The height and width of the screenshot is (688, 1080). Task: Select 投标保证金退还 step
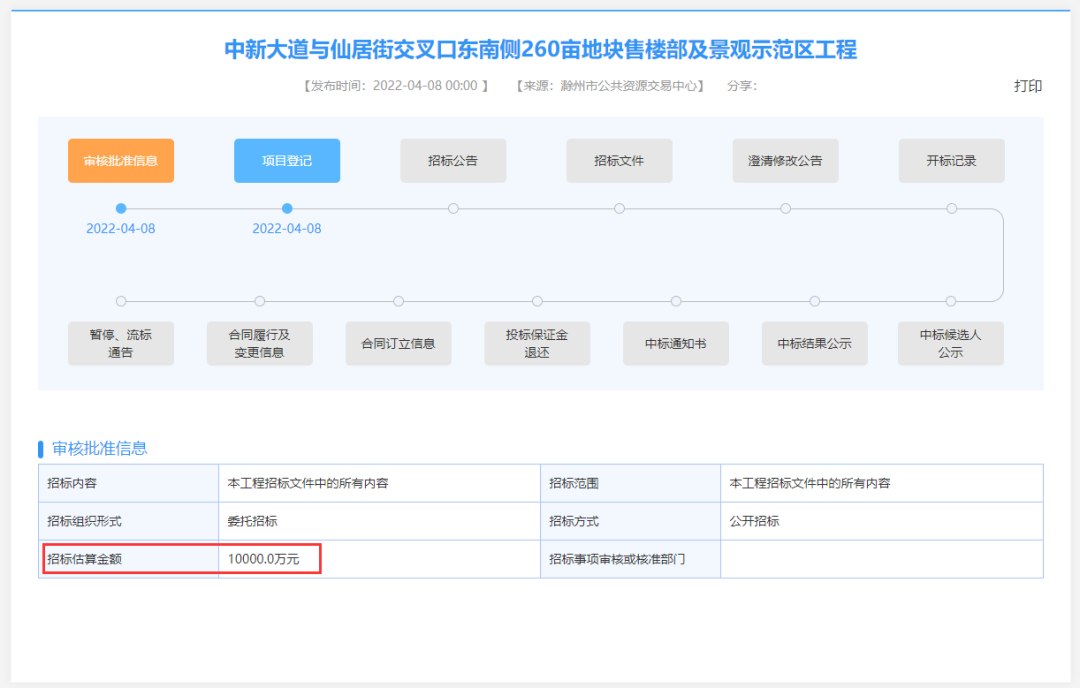(537, 343)
